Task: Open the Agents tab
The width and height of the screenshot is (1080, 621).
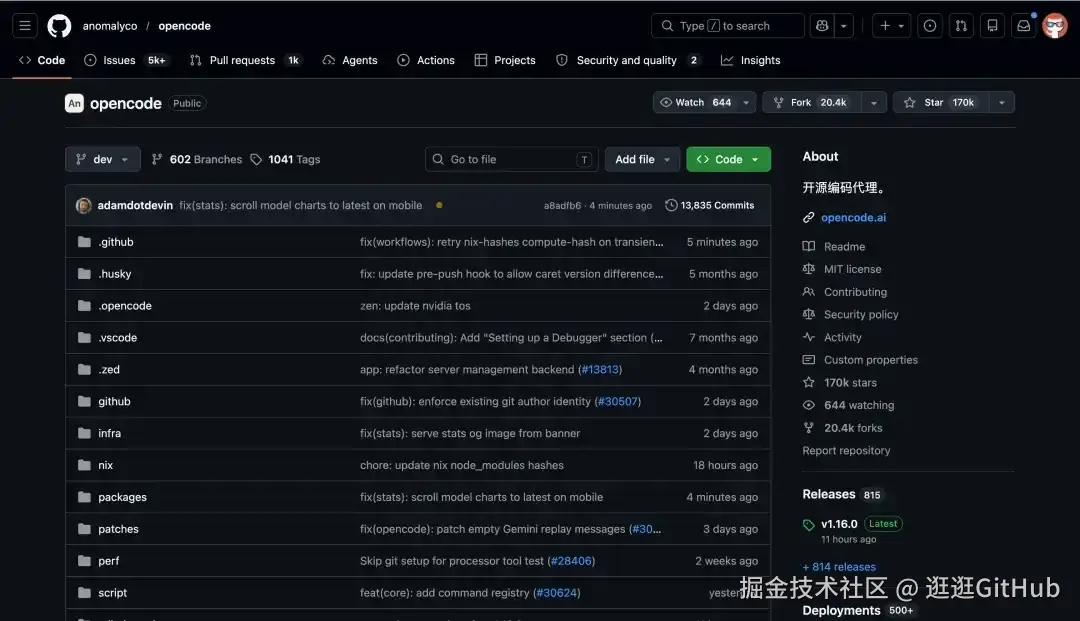Action: point(350,60)
